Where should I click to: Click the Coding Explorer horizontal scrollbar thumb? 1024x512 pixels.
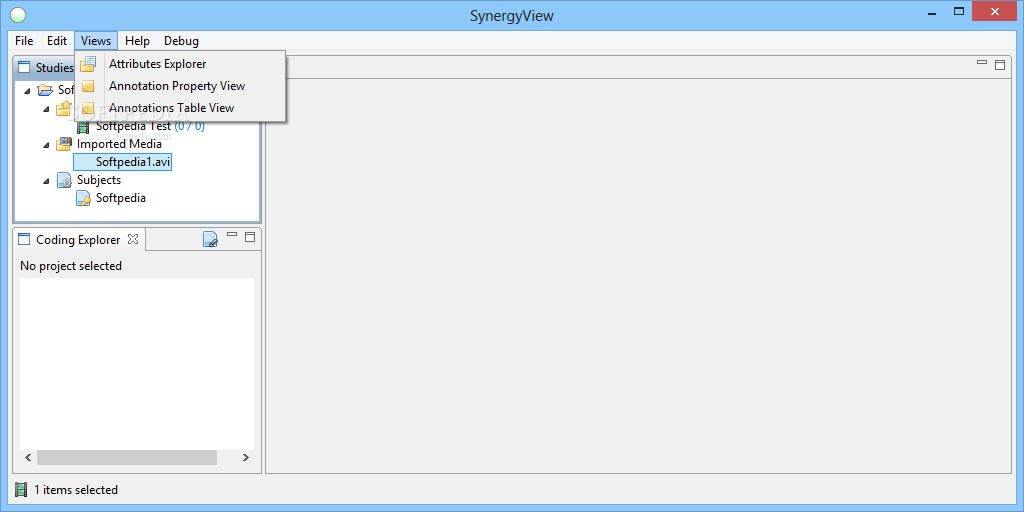click(127, 458)
